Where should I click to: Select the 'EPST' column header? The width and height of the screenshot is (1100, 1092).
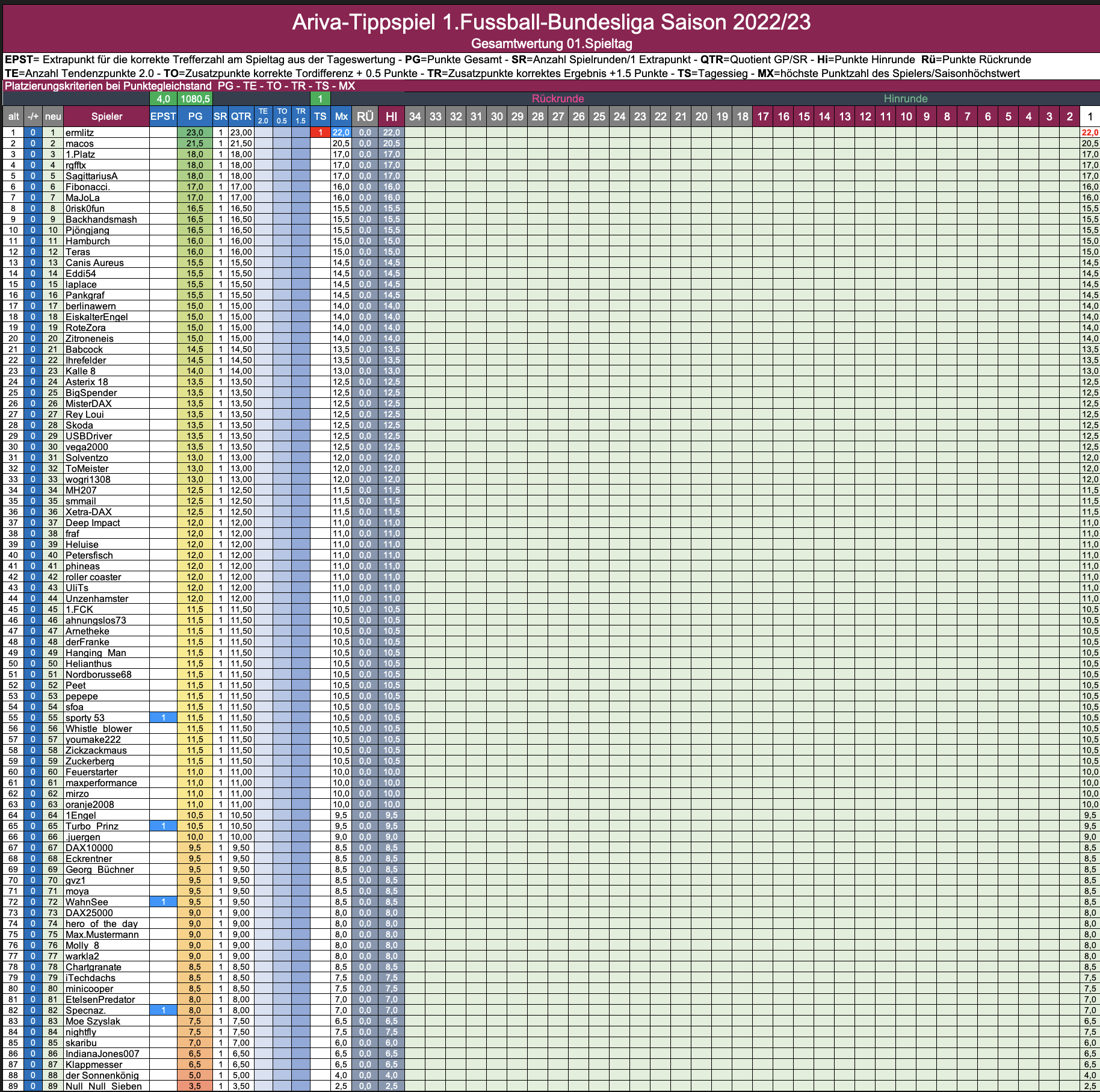163,116
